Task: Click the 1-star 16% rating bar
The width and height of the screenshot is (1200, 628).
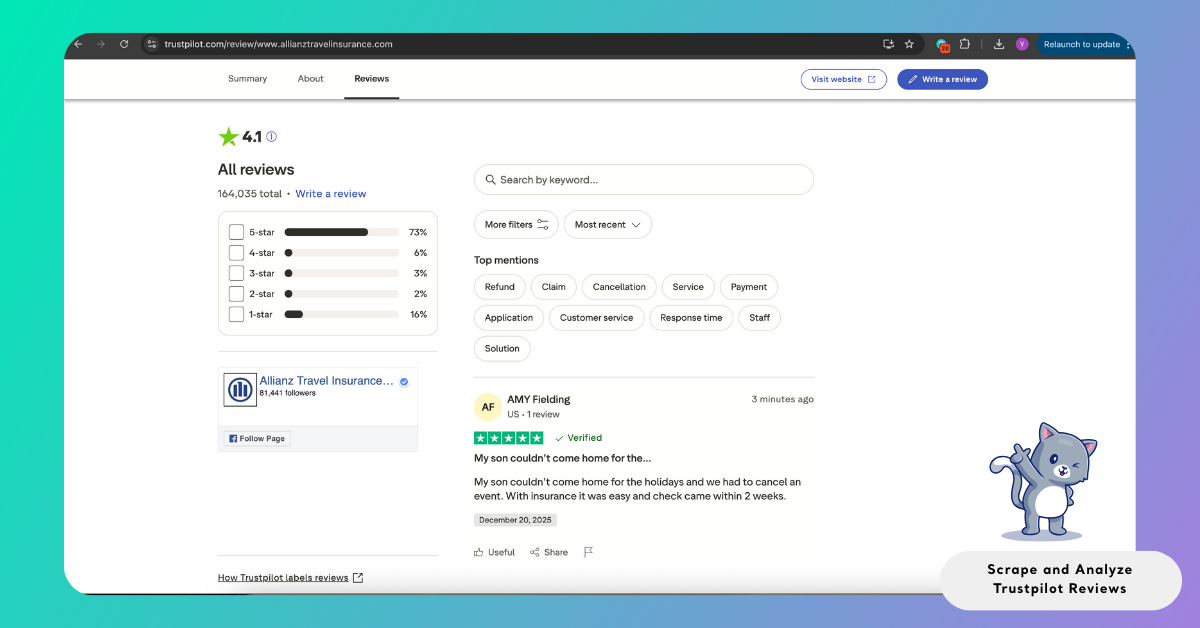Action: tap(341, 314)
